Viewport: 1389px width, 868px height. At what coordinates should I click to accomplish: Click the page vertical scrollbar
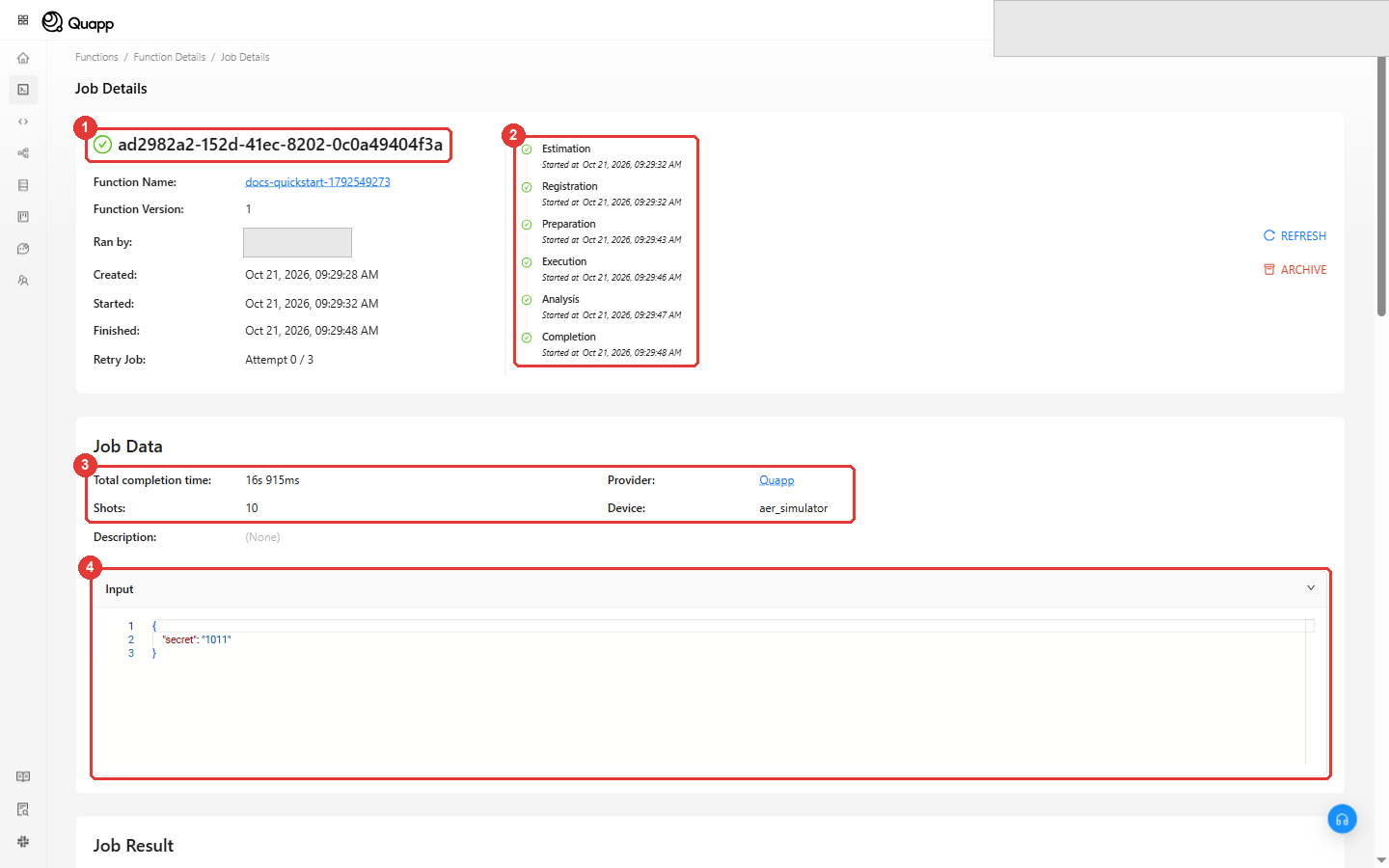(1381, 186)
